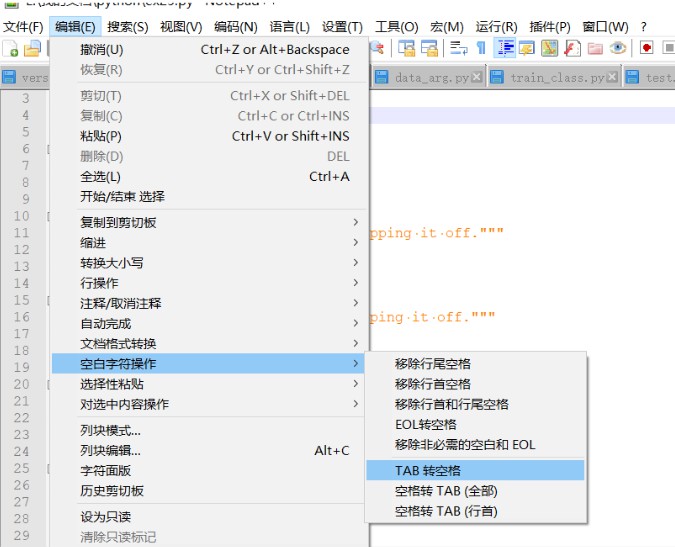
Task: Expand the 自动完成 submenu
Action: pyautogui.click(x=210, y=323)
